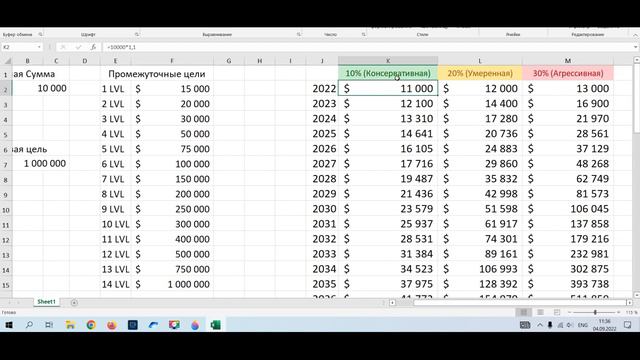Screen dimensions: 640x360
Task: Click the zoom percentage level
Action: pos(631,312)
